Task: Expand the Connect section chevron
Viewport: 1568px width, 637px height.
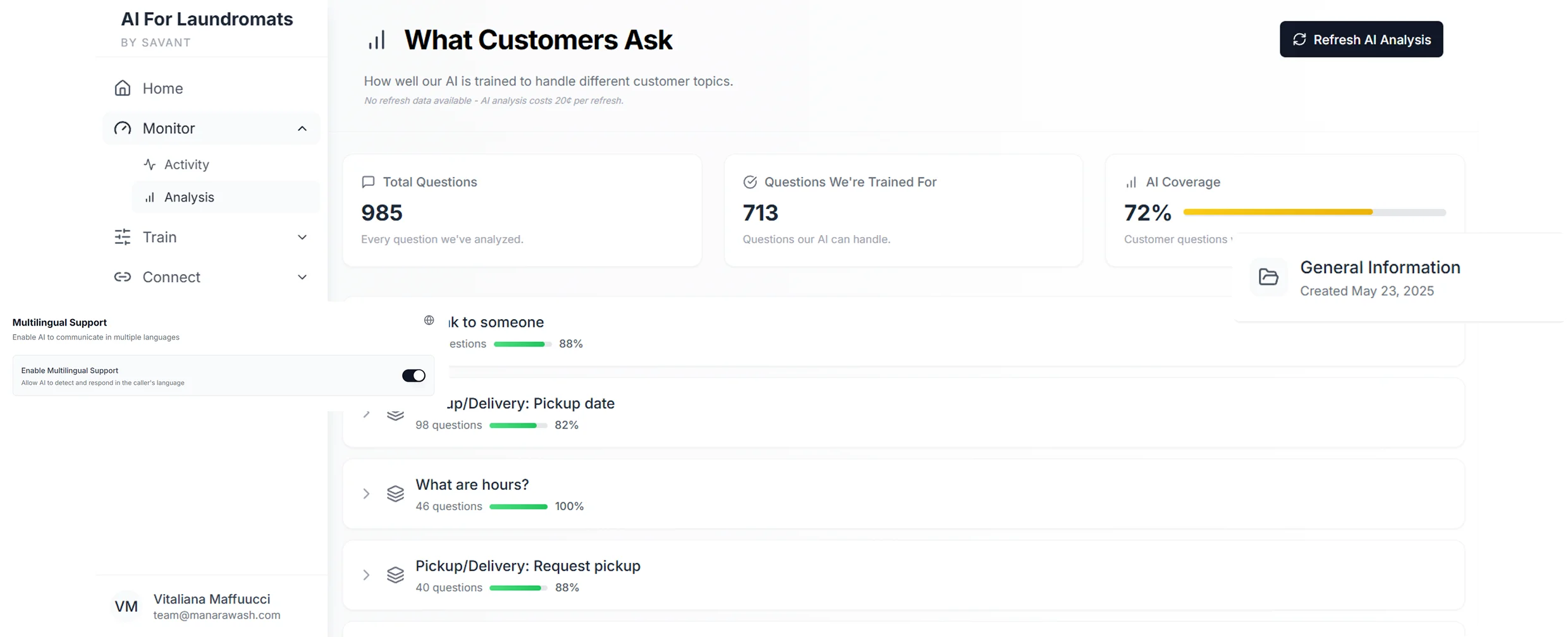Action: tap(302, 277)
